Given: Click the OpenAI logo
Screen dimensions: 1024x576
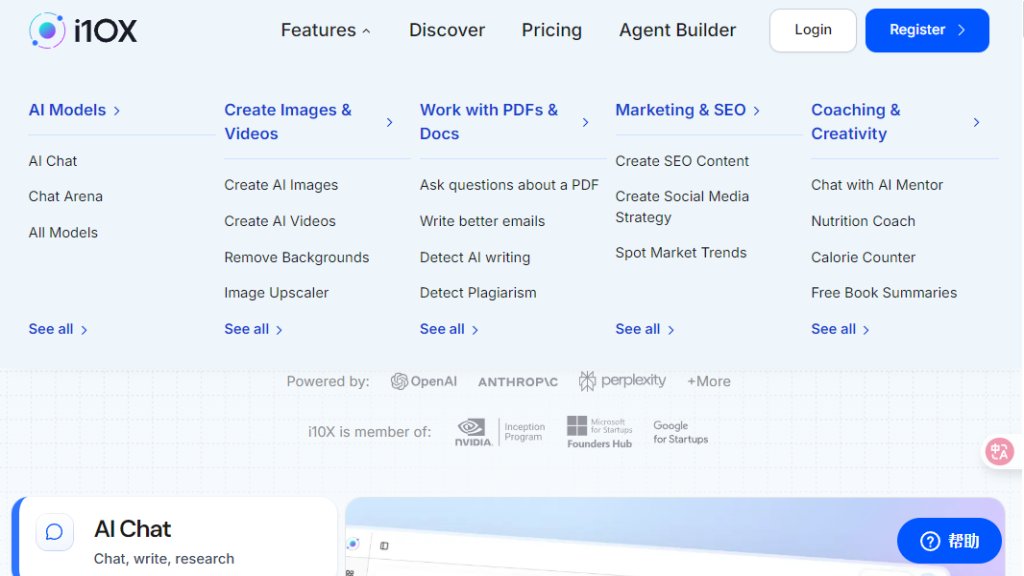Looking at the screenshot, I should [x=424, y=381].
